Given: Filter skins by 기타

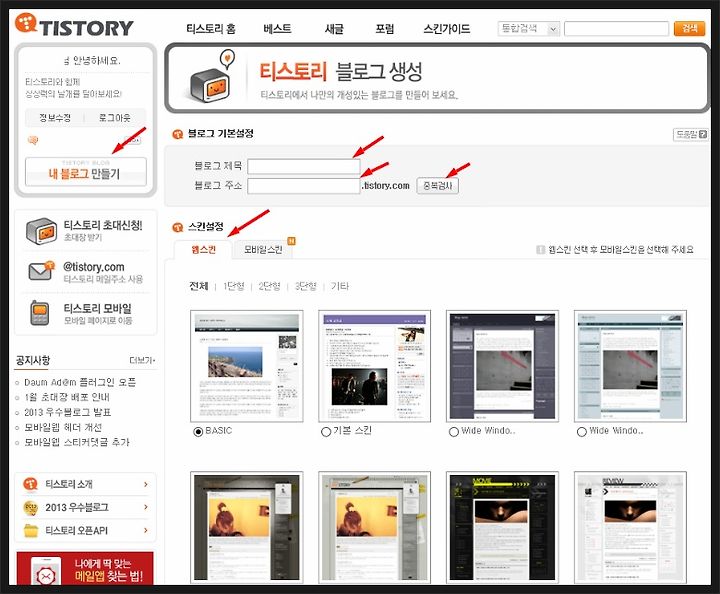Looking at the screenshot, I should [x=340, y=286].
